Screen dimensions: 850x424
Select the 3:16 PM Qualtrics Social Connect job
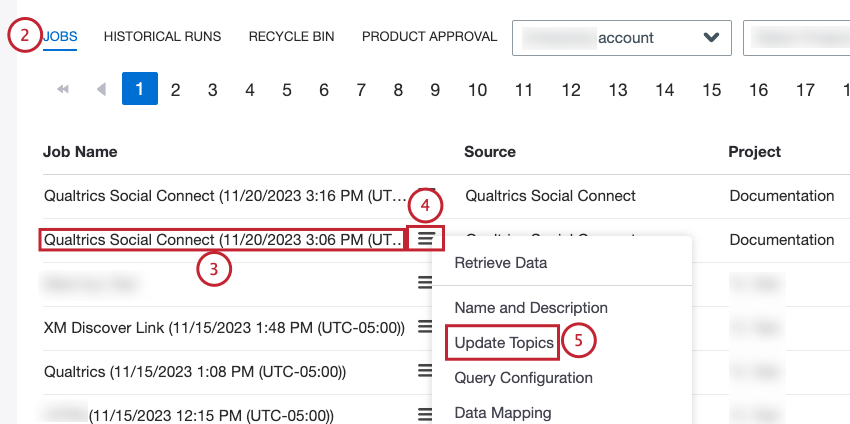point(224,196)
